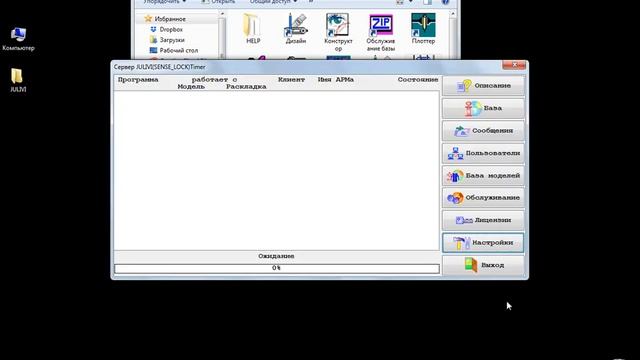Click the Explorer help question mark icon
The image size is (640, 360).
pyautogui.click(x=445, y=2)
